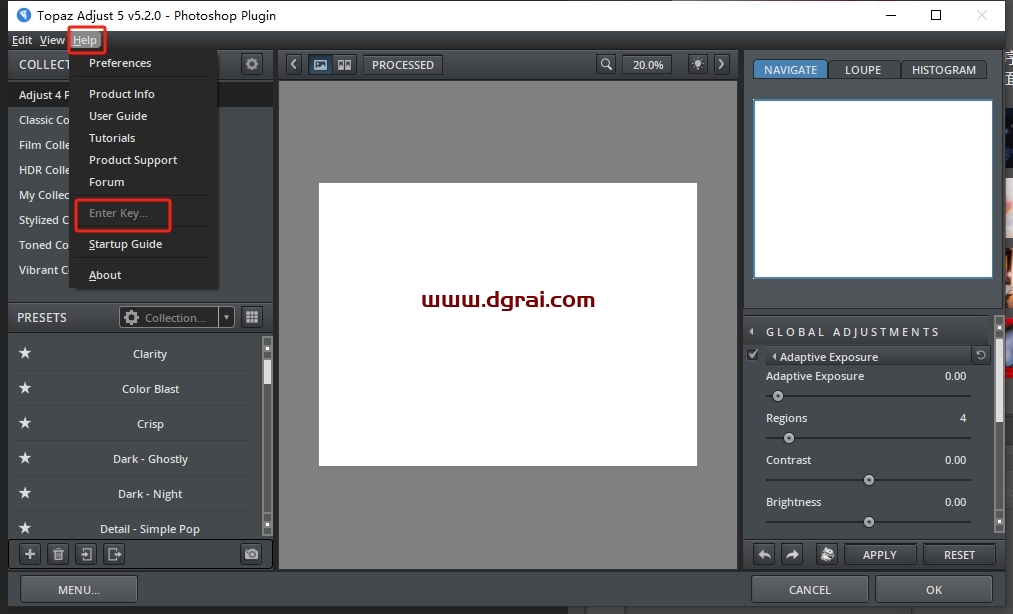Delete preset with trash icon
This screenshot has height=614, width=1013.
(x=58, y=554)
